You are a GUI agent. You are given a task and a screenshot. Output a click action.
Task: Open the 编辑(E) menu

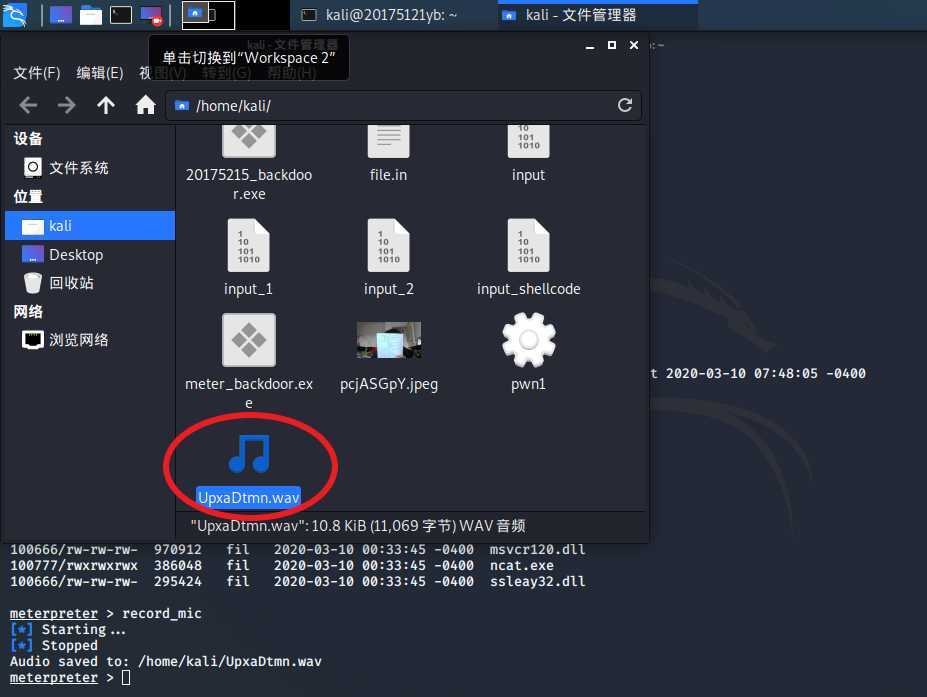100,73
